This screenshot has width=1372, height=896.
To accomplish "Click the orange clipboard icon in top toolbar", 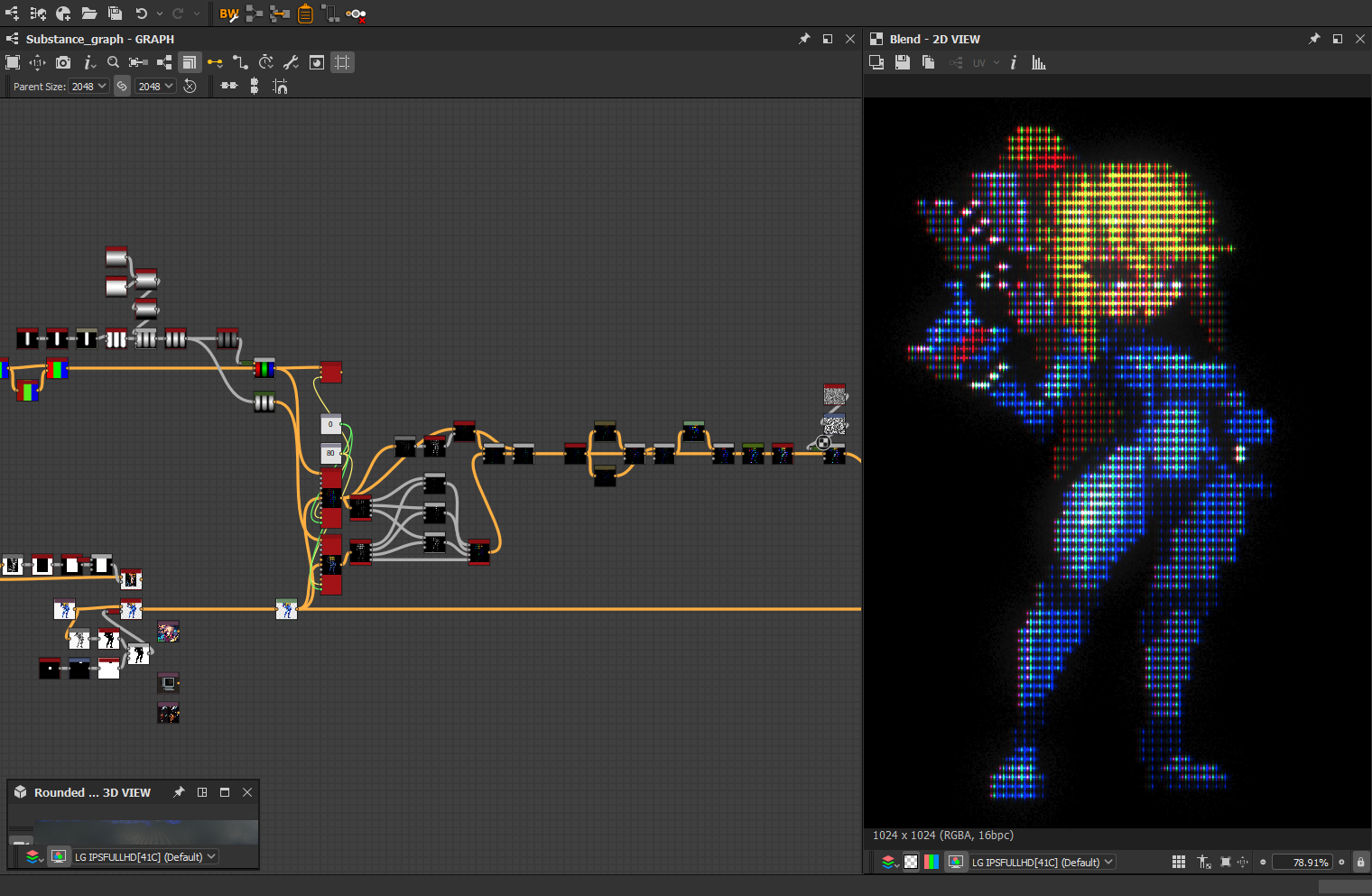I will click(305, 14).
